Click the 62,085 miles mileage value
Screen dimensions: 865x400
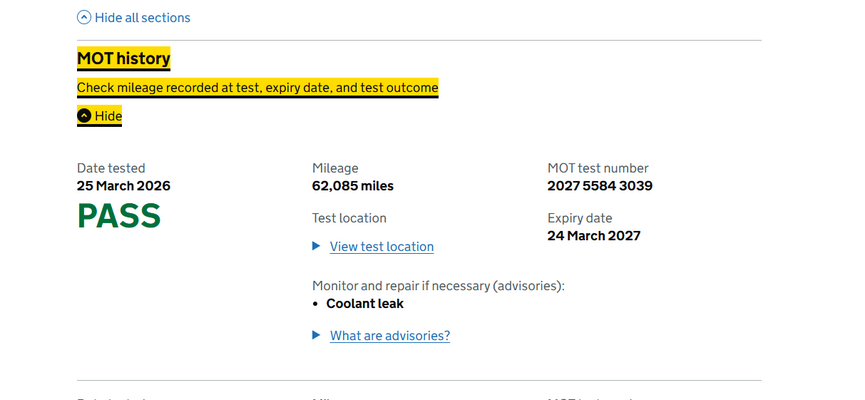[x=352, y=186]
